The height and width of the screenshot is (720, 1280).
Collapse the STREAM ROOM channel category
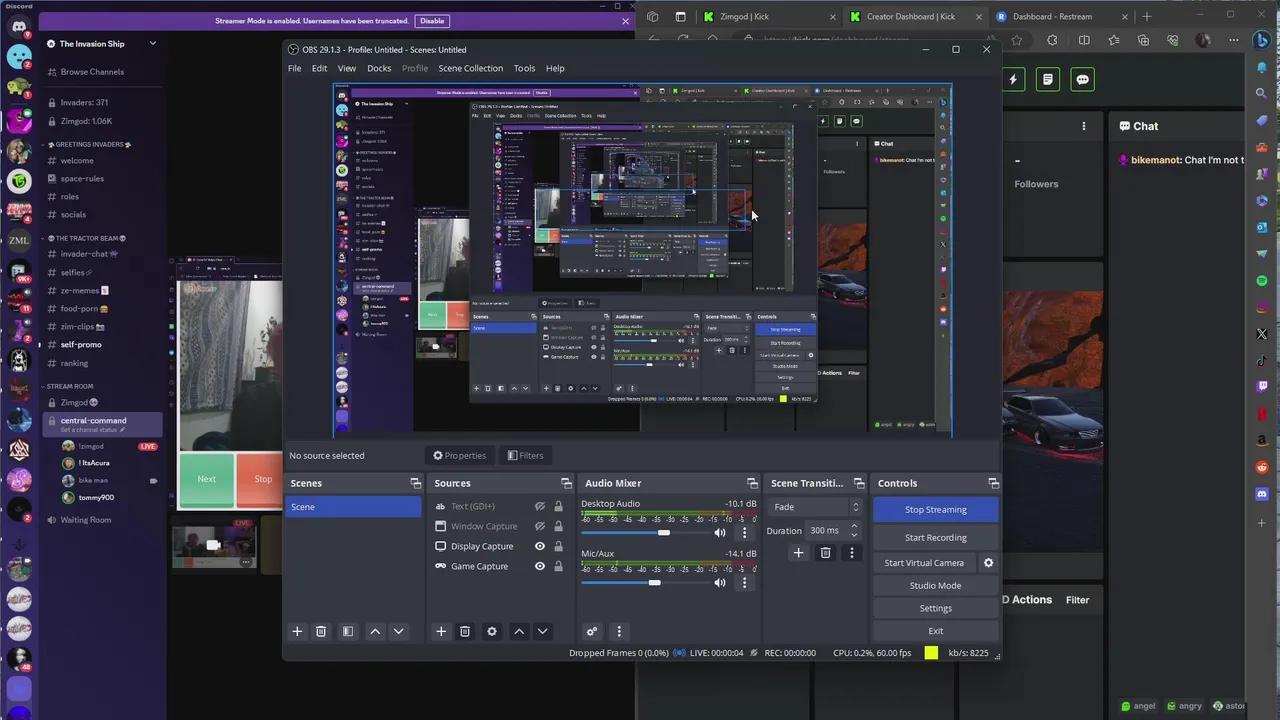(69, 386)
